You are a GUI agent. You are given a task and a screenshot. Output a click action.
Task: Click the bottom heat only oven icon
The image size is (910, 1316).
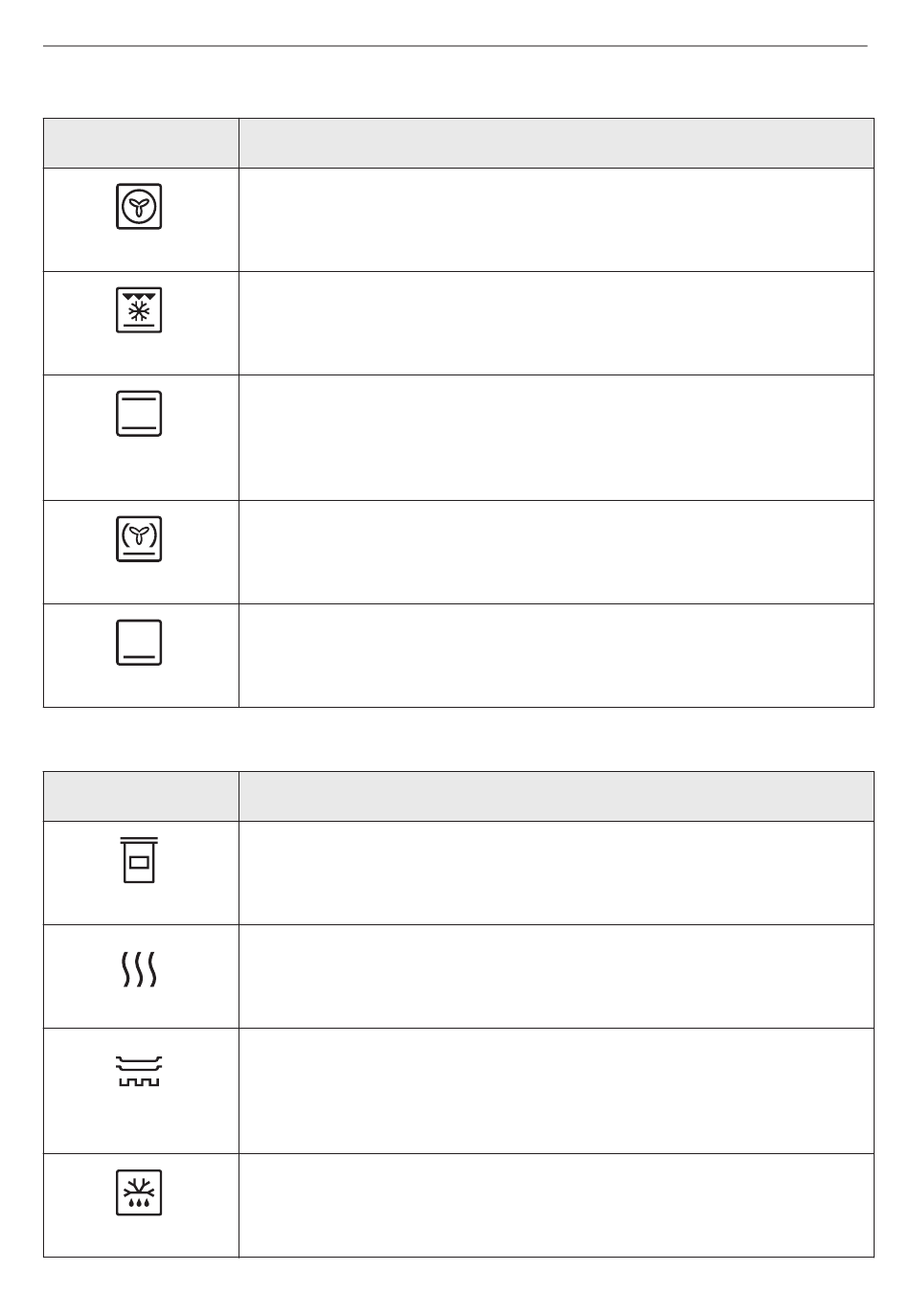[x=139, y=642]
